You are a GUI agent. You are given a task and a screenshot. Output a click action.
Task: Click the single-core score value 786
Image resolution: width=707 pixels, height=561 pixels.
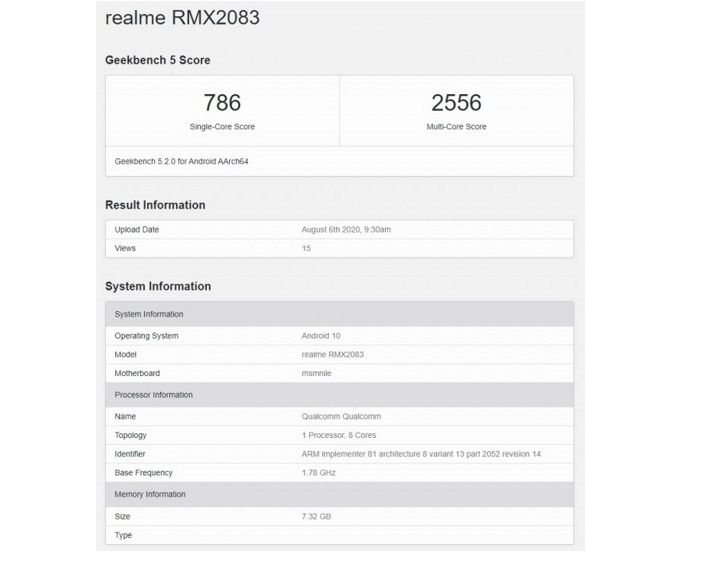(x=222, y=102)
